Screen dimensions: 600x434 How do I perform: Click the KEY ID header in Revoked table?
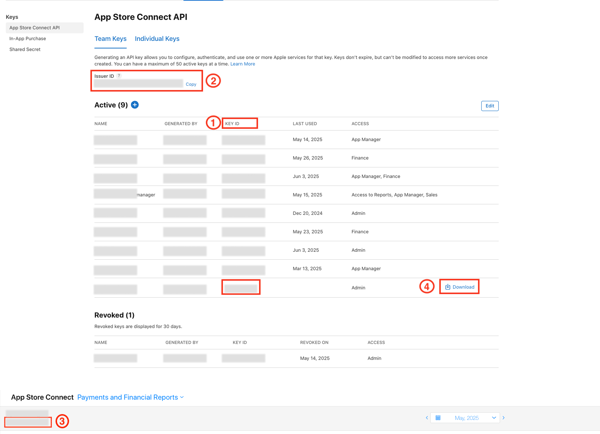click(240, 343)
